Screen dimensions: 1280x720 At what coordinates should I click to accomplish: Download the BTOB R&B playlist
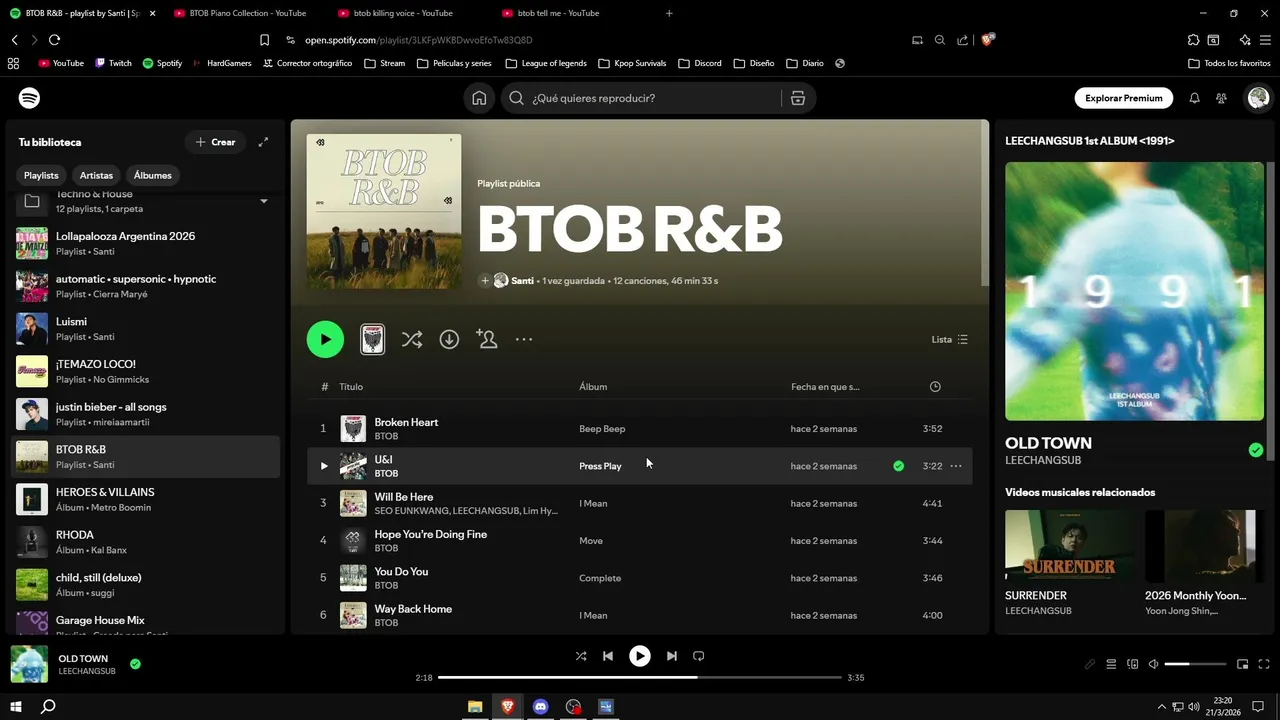point(449,340)
